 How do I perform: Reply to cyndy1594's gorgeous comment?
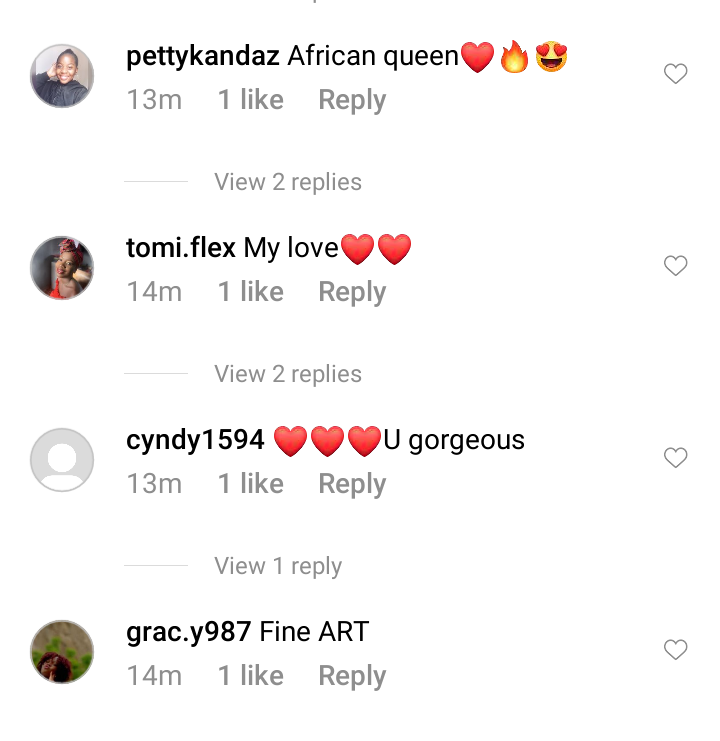352,484
